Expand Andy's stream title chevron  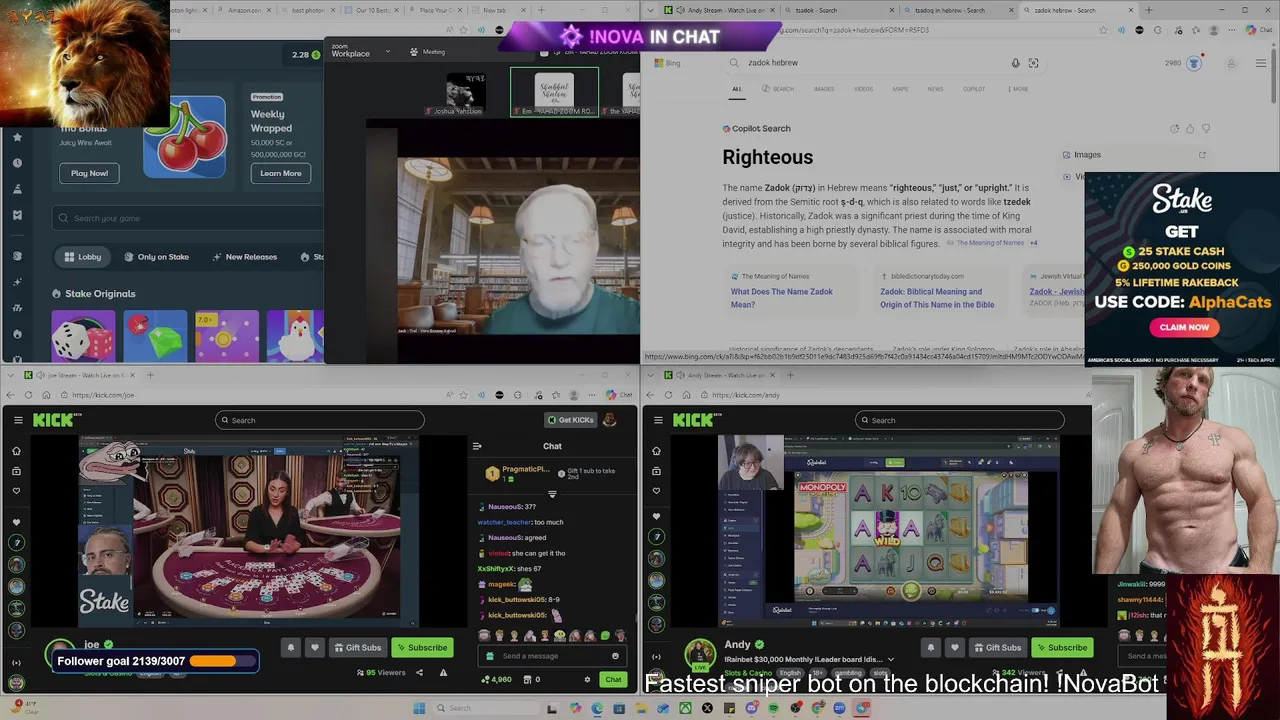pos(891,659)
